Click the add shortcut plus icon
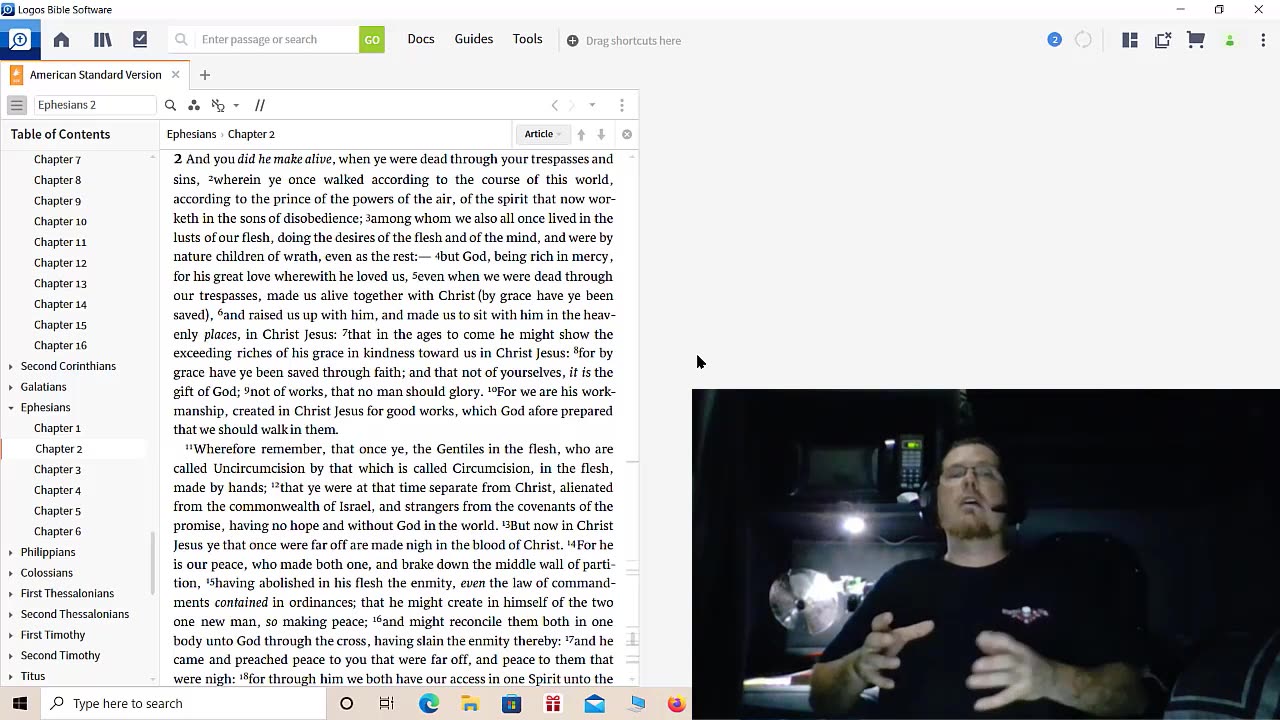The height and width of the screenshot is (720, 1280). point(572,41)
